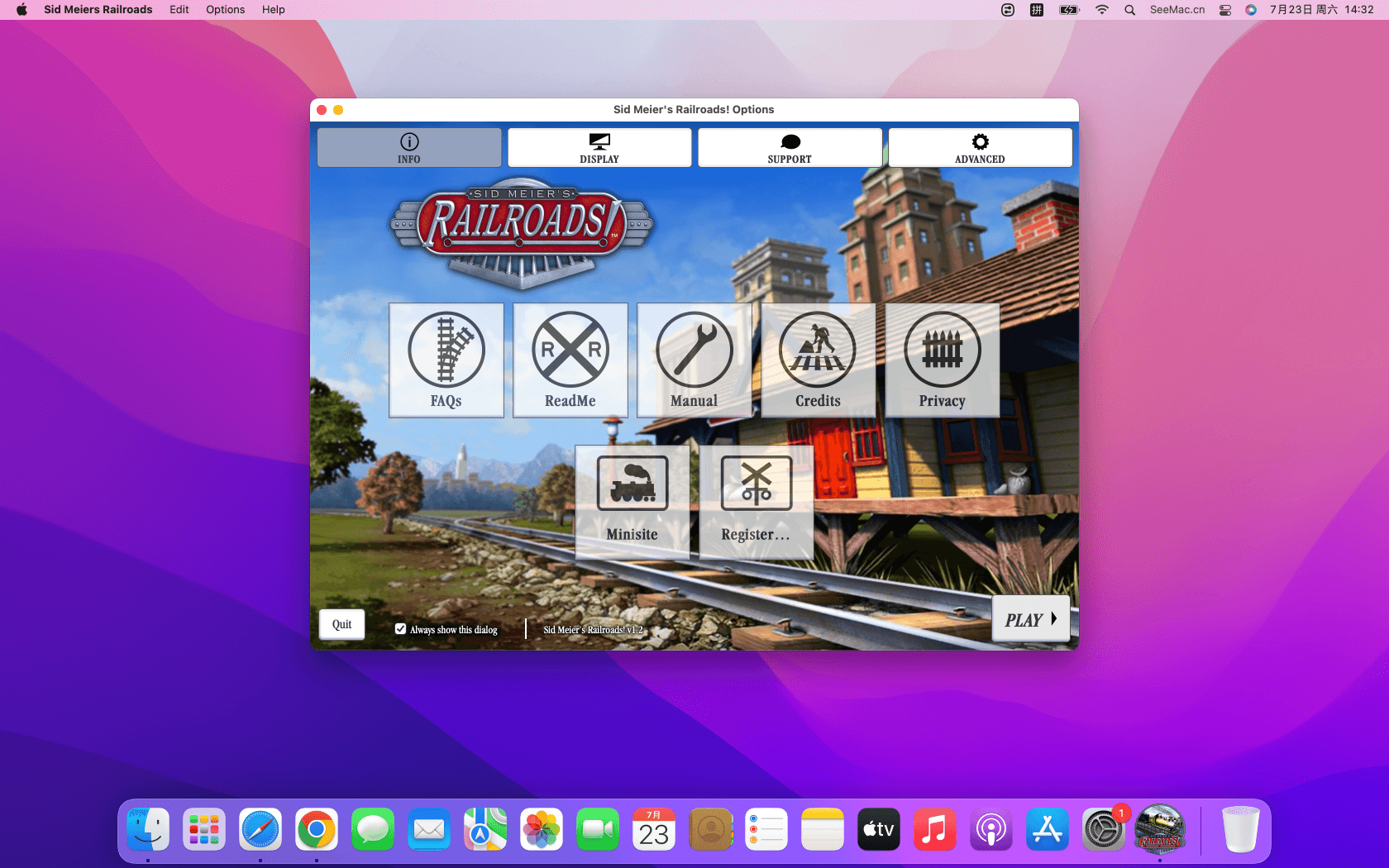Switch to the DISPLAY tab

pyautogui.click(x=599, y=148)
